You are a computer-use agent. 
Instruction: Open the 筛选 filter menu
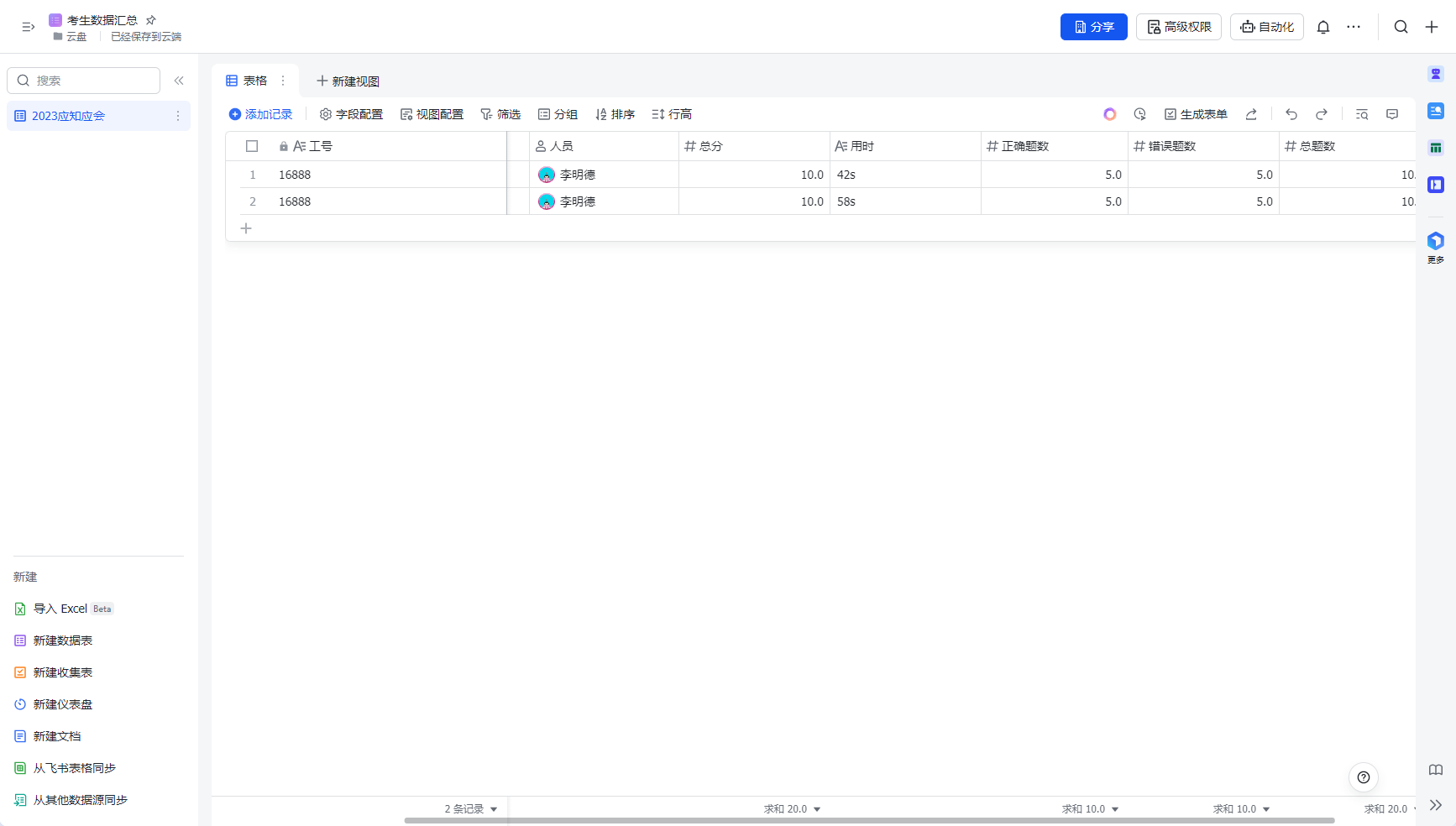click(500, 114)
